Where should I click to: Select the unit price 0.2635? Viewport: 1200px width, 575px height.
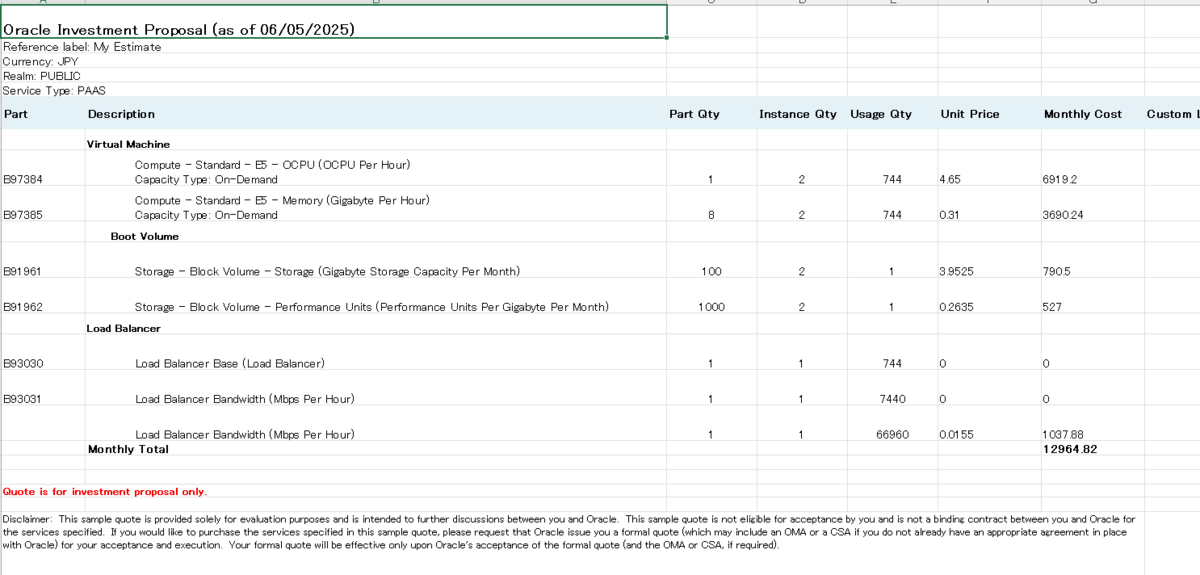pyautogui.click(x=957, y=307)
